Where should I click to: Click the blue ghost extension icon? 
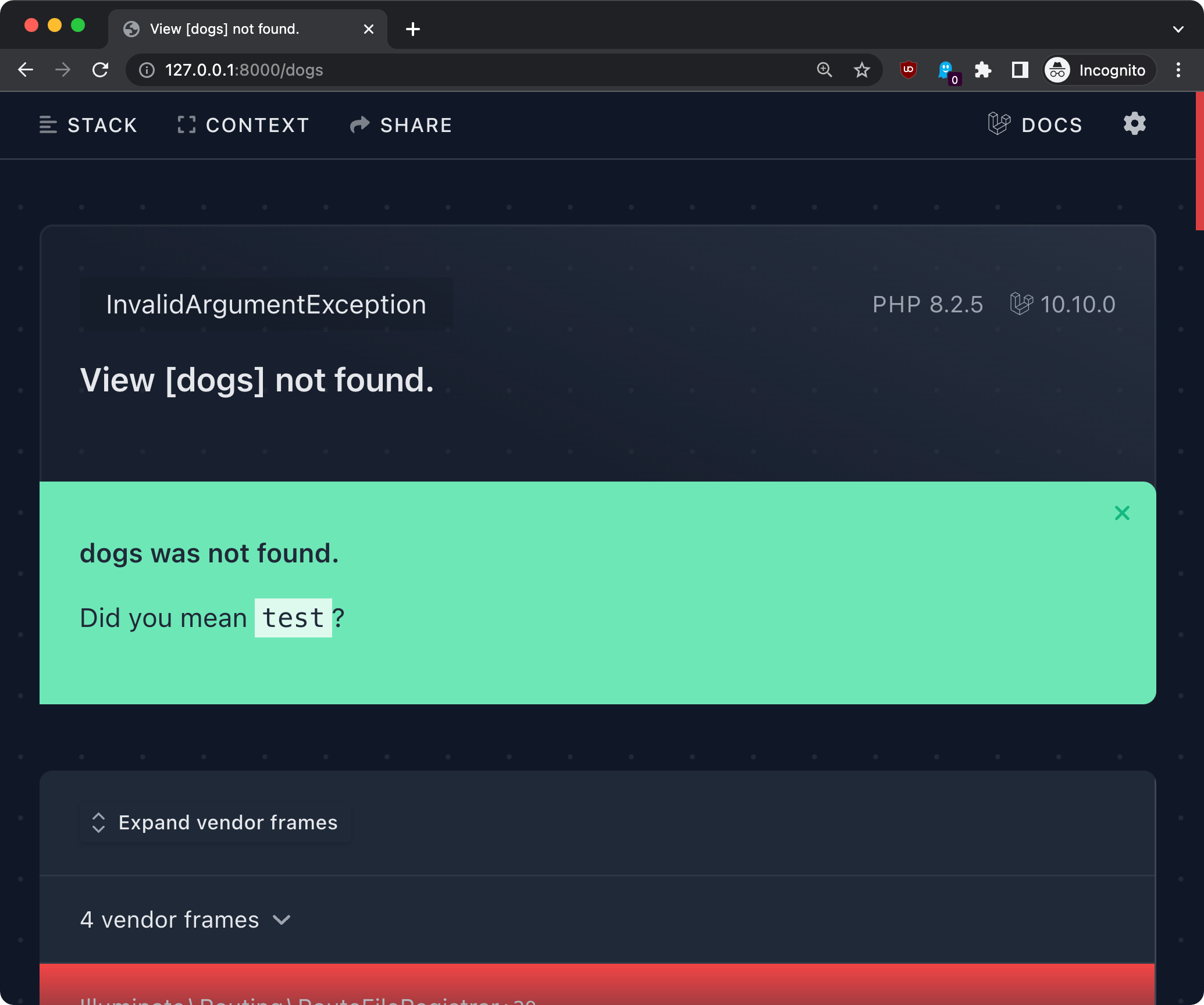coord(946,70)
